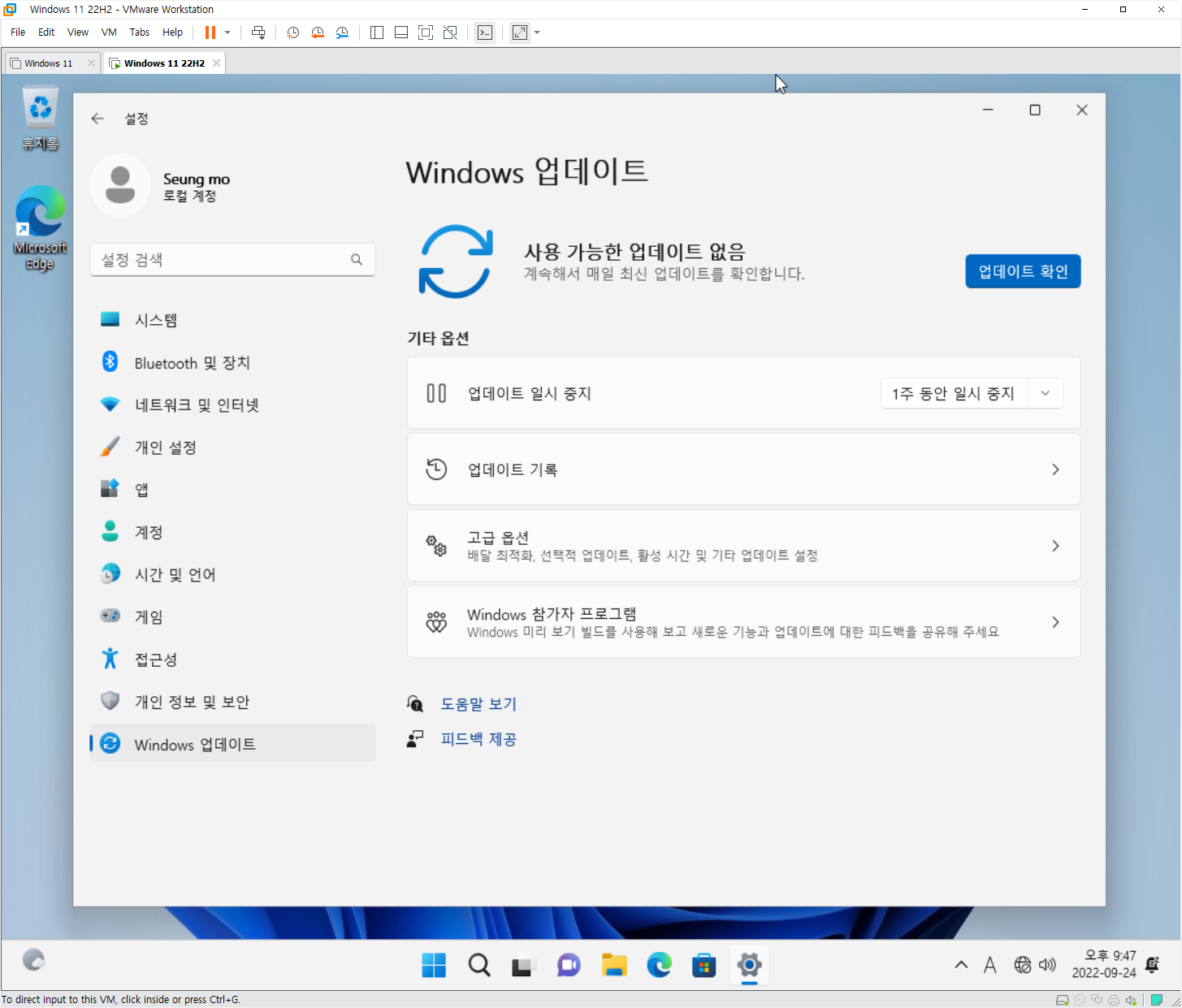Enter full screen mode icon
The height and width of the screenshot is (1008, 1182).
pos(426,32)
